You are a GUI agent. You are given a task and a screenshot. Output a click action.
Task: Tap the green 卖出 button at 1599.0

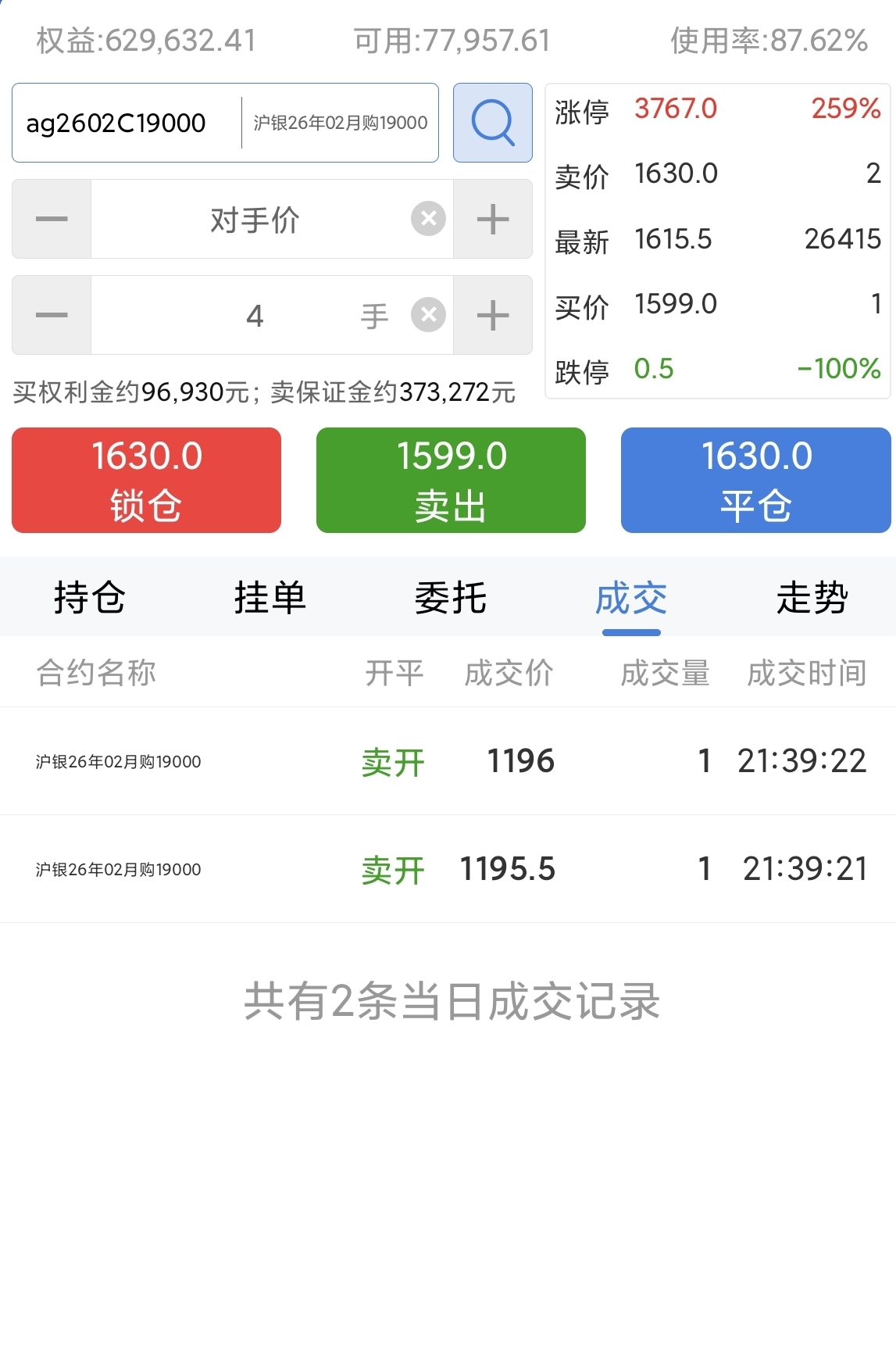[x=451, y=480]
